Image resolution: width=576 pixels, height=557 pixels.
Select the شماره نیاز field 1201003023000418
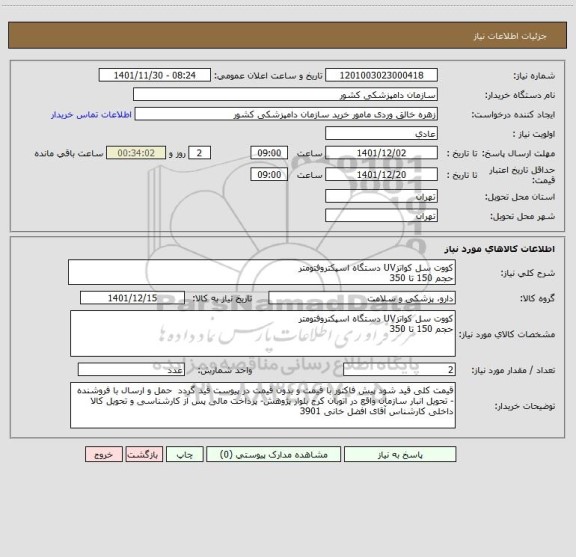pos(381,75)
